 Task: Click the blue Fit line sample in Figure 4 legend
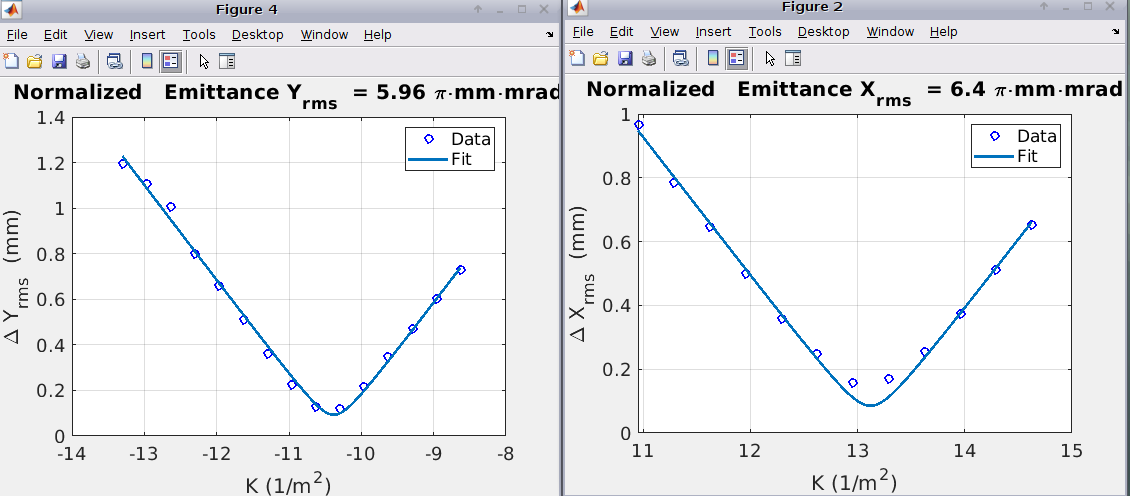(426, 159)
